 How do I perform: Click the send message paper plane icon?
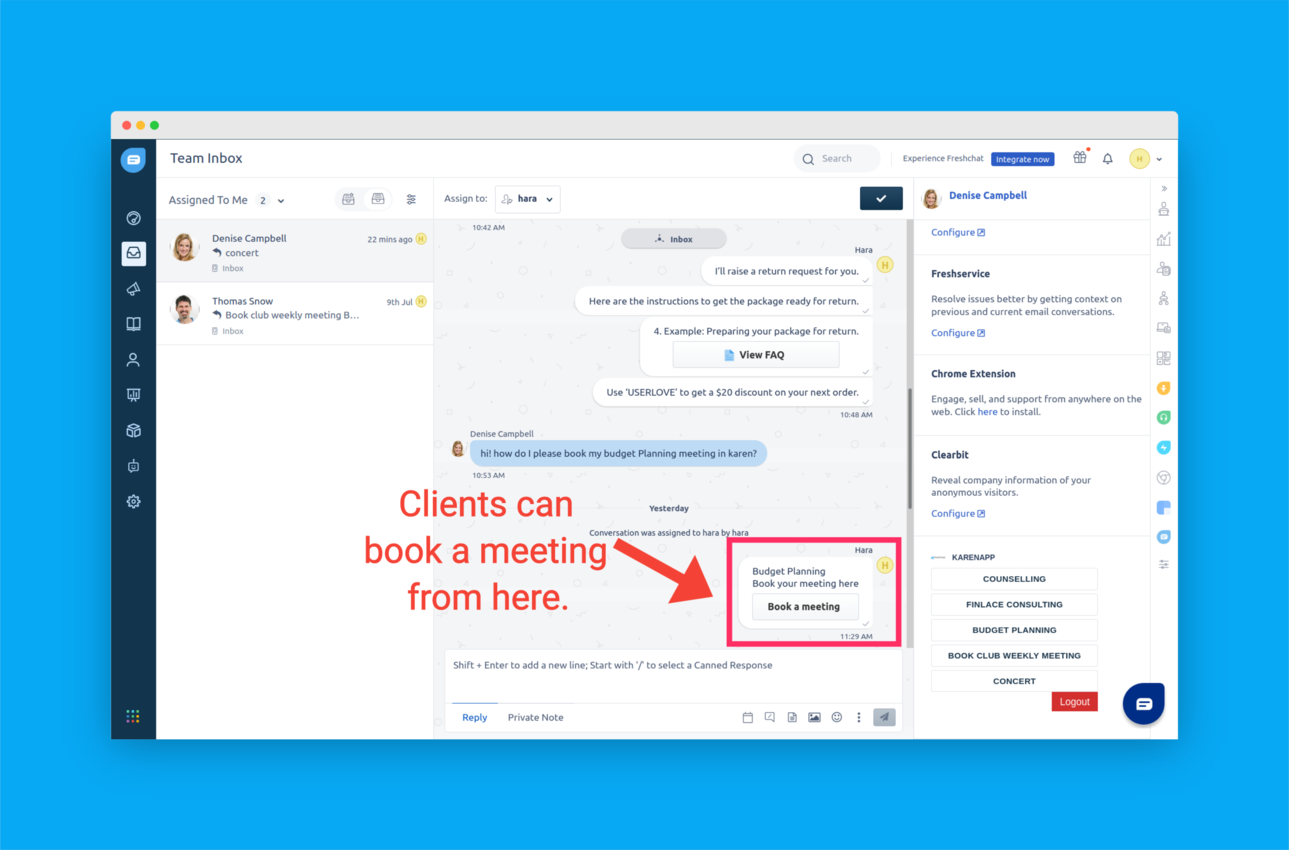click(884, 717)
